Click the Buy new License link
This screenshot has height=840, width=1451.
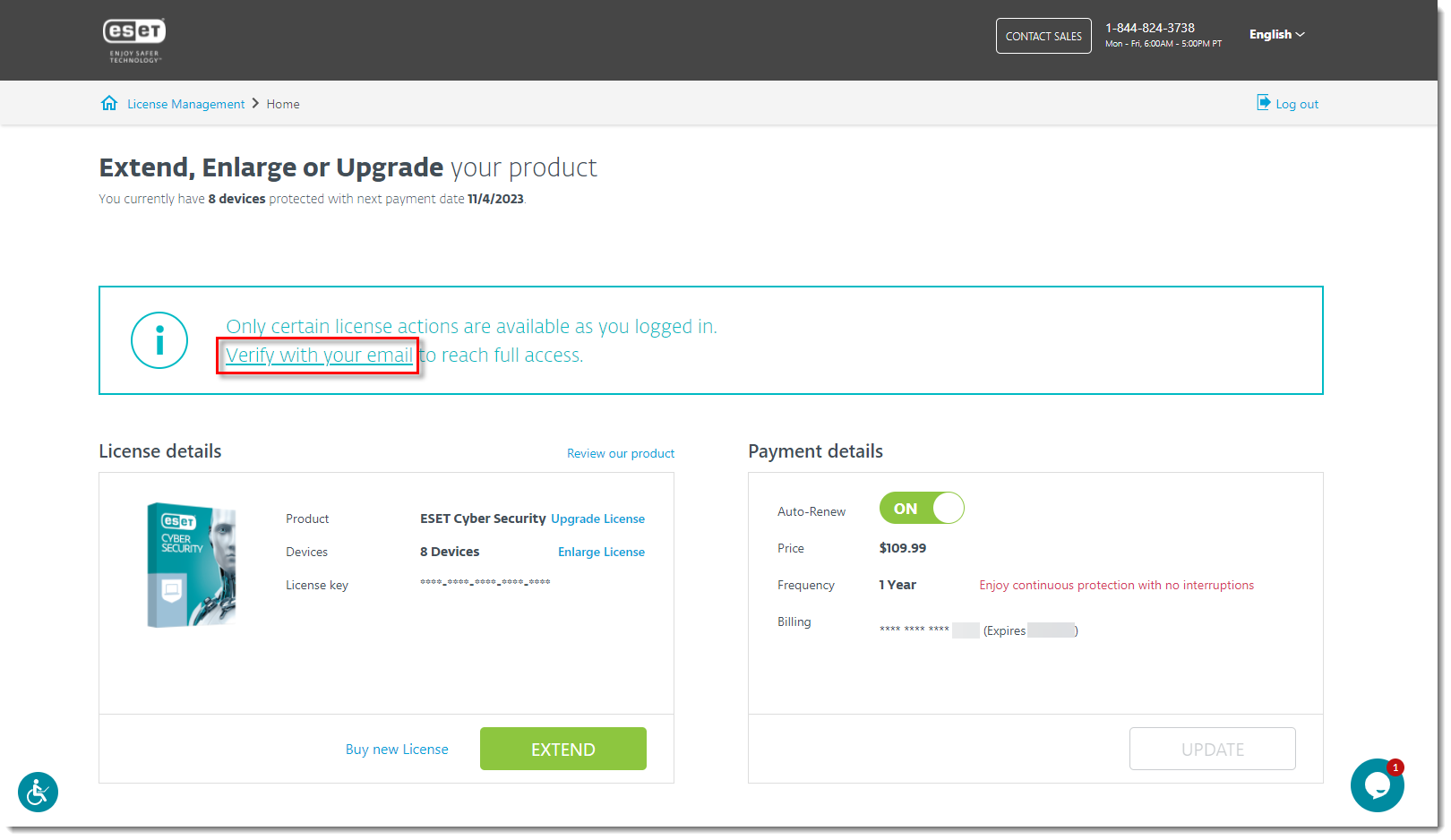[397, 750]
